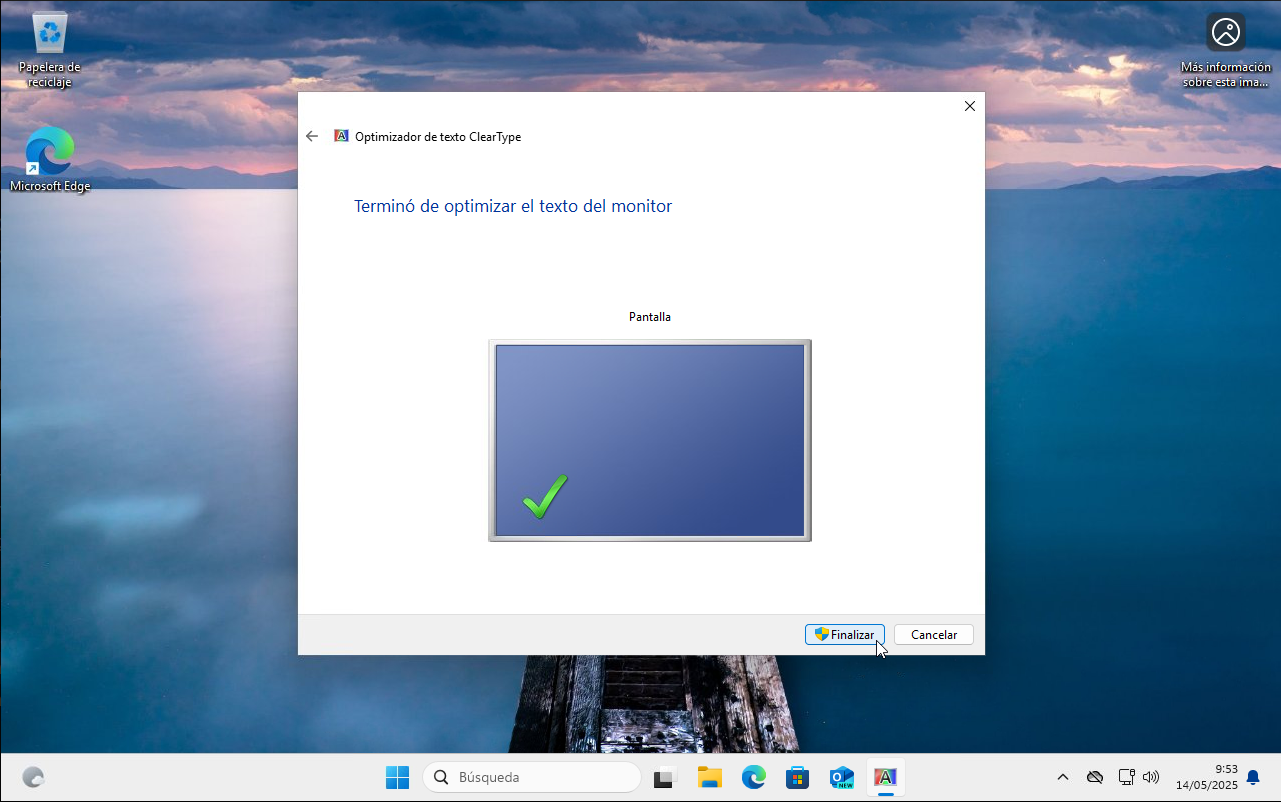Open the clock and date flyout
The image size is (1281, 802).
click(x=1206, y=777)
